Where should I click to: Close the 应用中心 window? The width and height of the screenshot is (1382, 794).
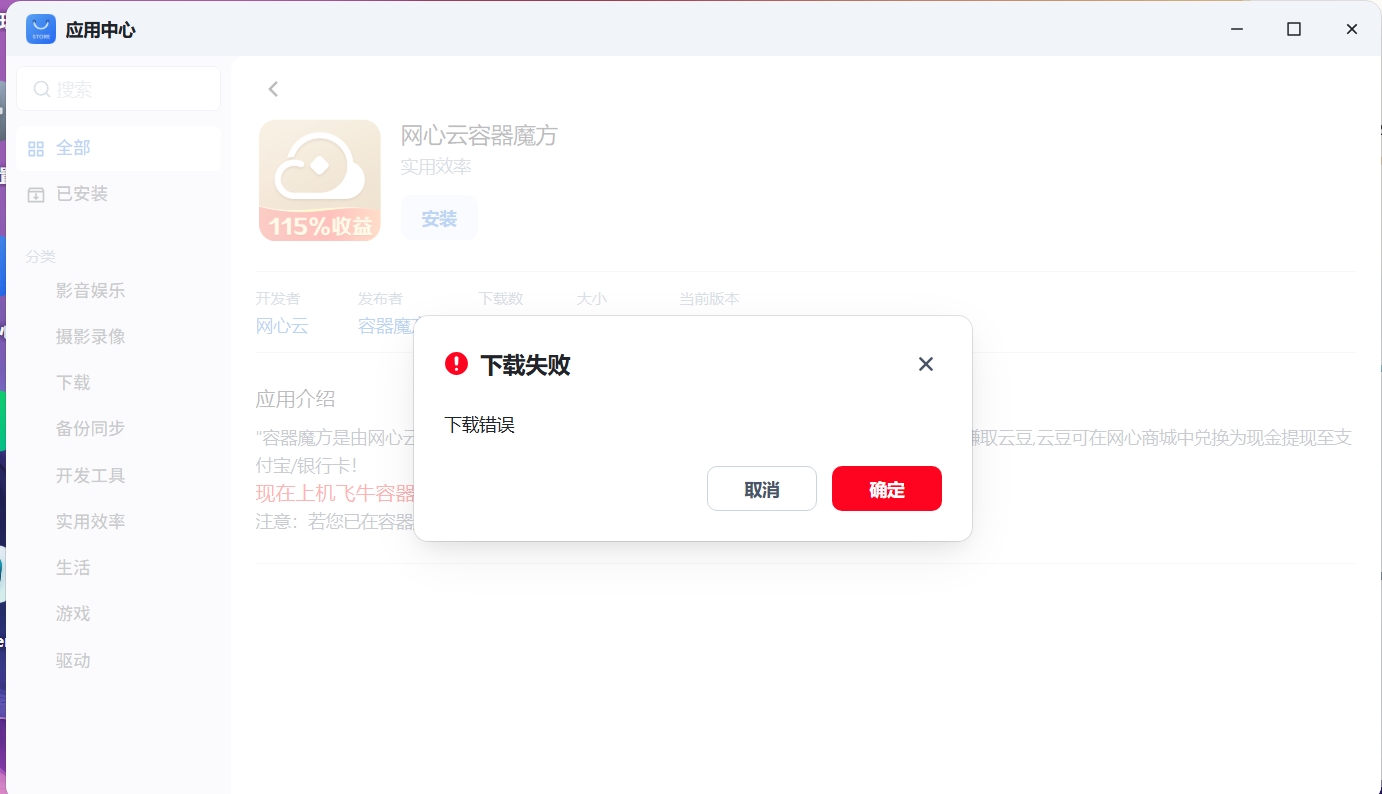(x=1352, y=29)
